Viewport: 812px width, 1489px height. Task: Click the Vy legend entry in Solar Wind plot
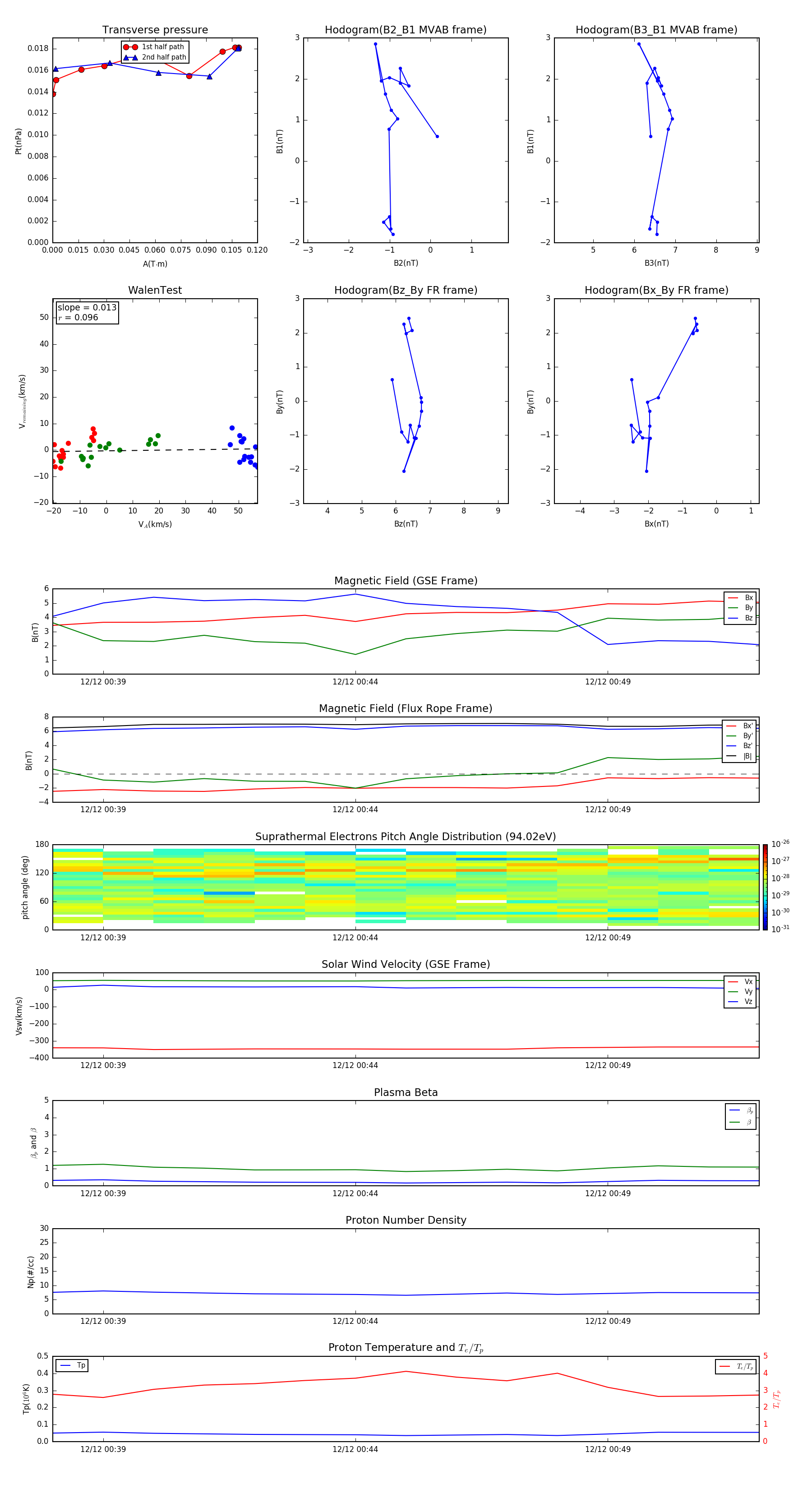[740, 991]
